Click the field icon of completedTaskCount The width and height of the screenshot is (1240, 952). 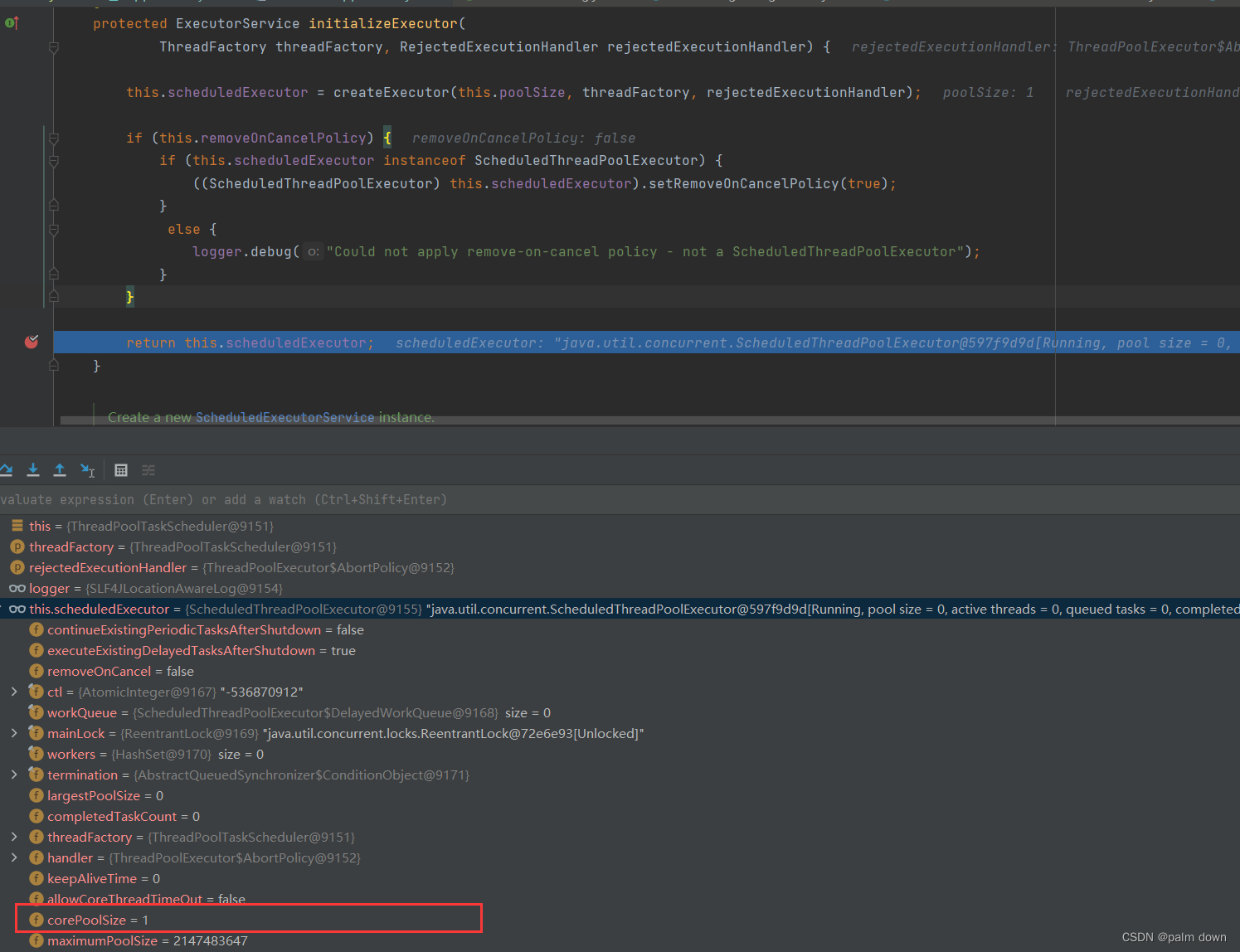[x=36, y=816]
